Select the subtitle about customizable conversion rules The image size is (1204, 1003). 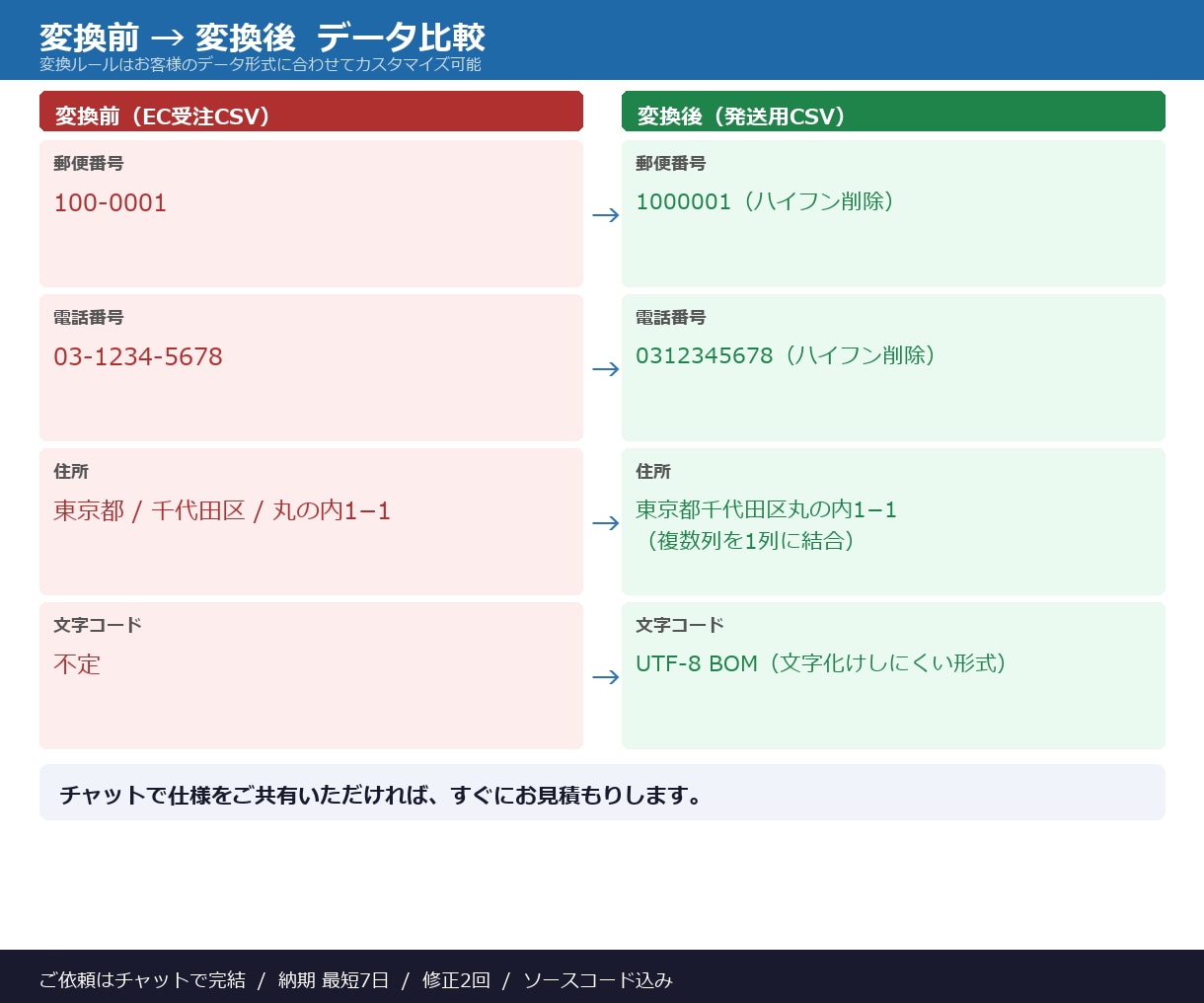261,65
